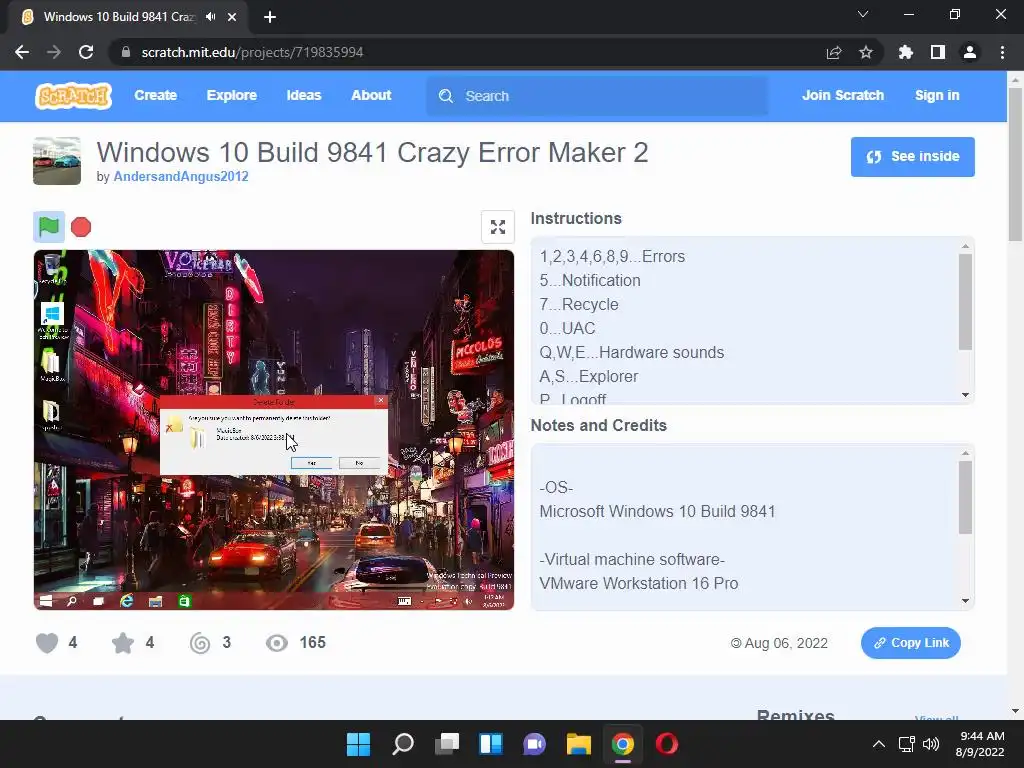Click Instructions box scroll-up arrow

pyautogui.click(x=965, y=246)
